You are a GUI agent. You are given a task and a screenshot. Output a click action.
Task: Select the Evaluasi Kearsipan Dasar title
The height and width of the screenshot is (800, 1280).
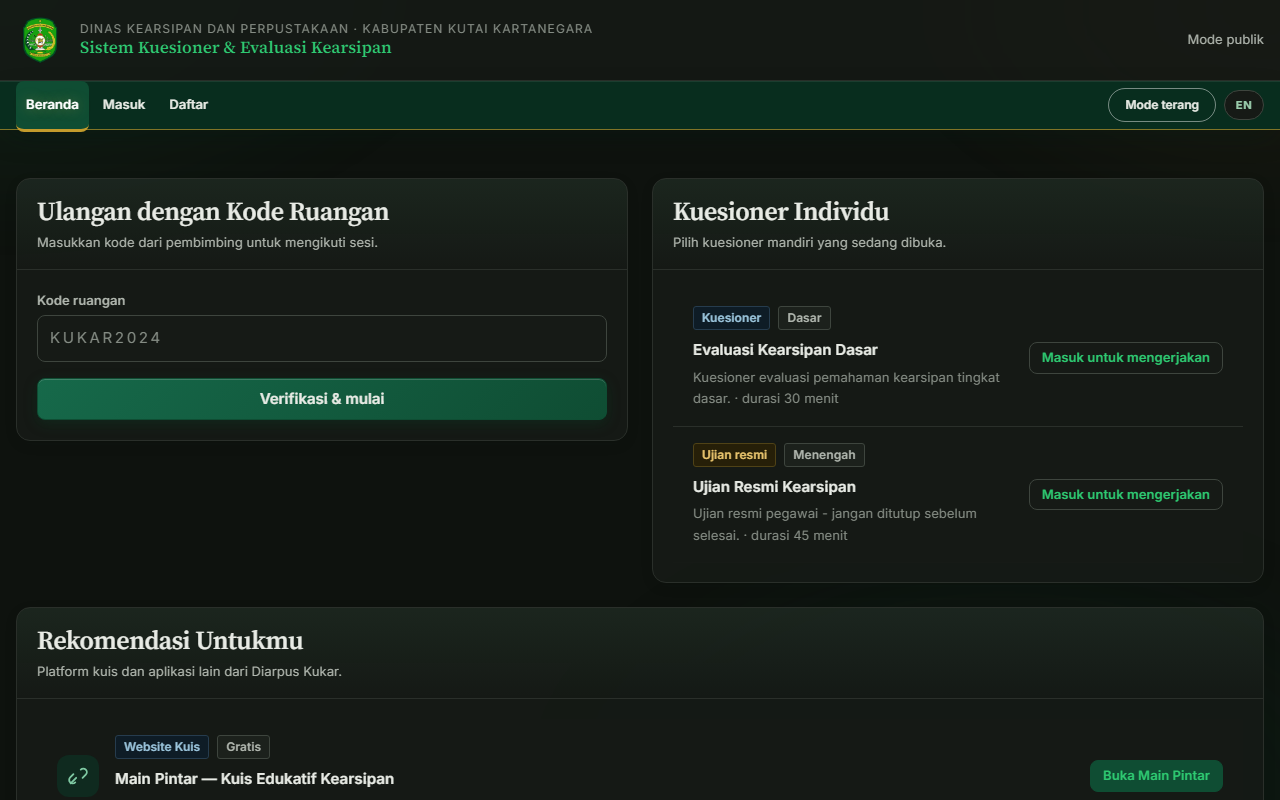pos(785,350)
